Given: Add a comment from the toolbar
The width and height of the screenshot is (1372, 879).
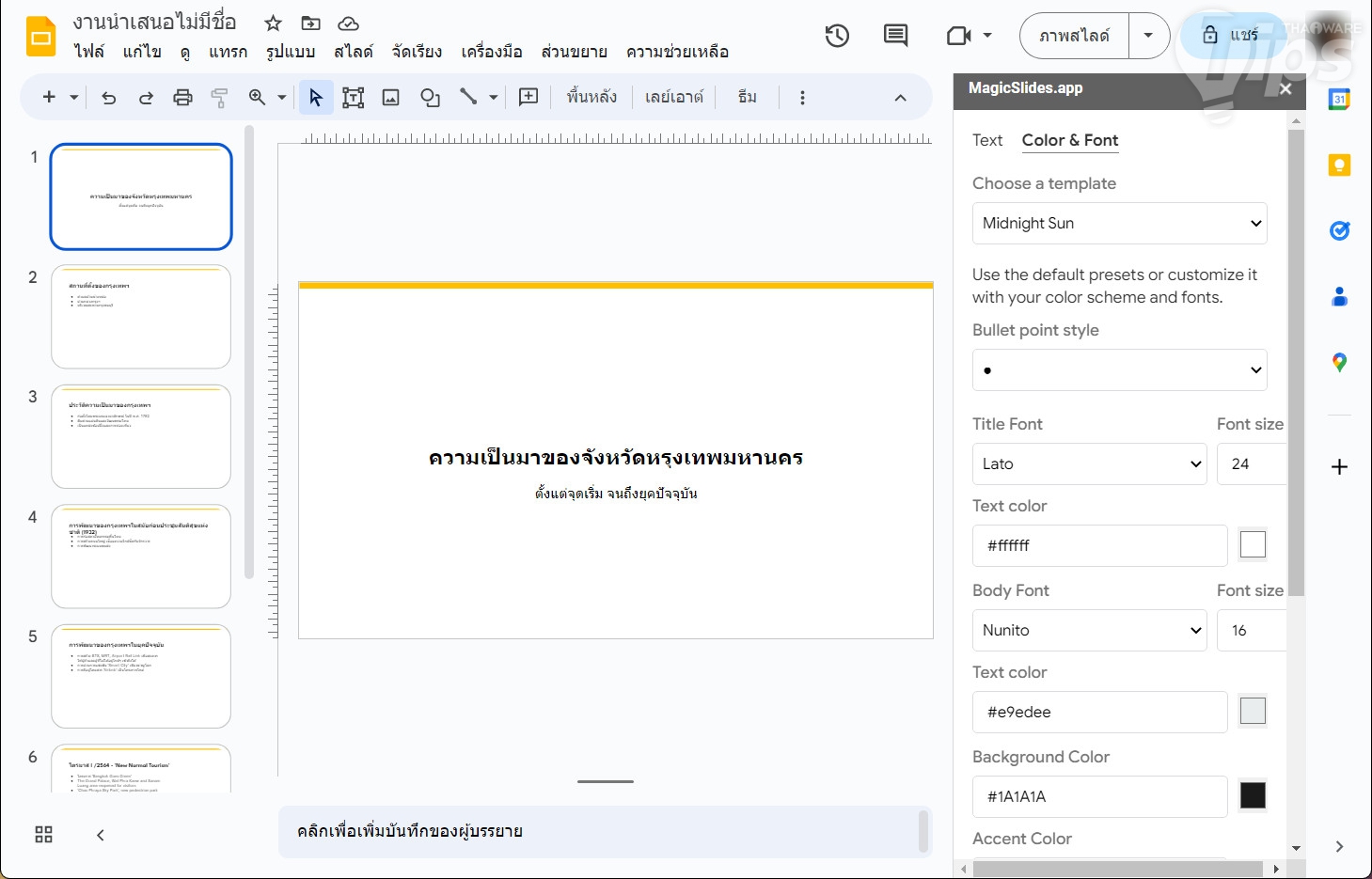Looking at the screenshot, I should [528, 97].
